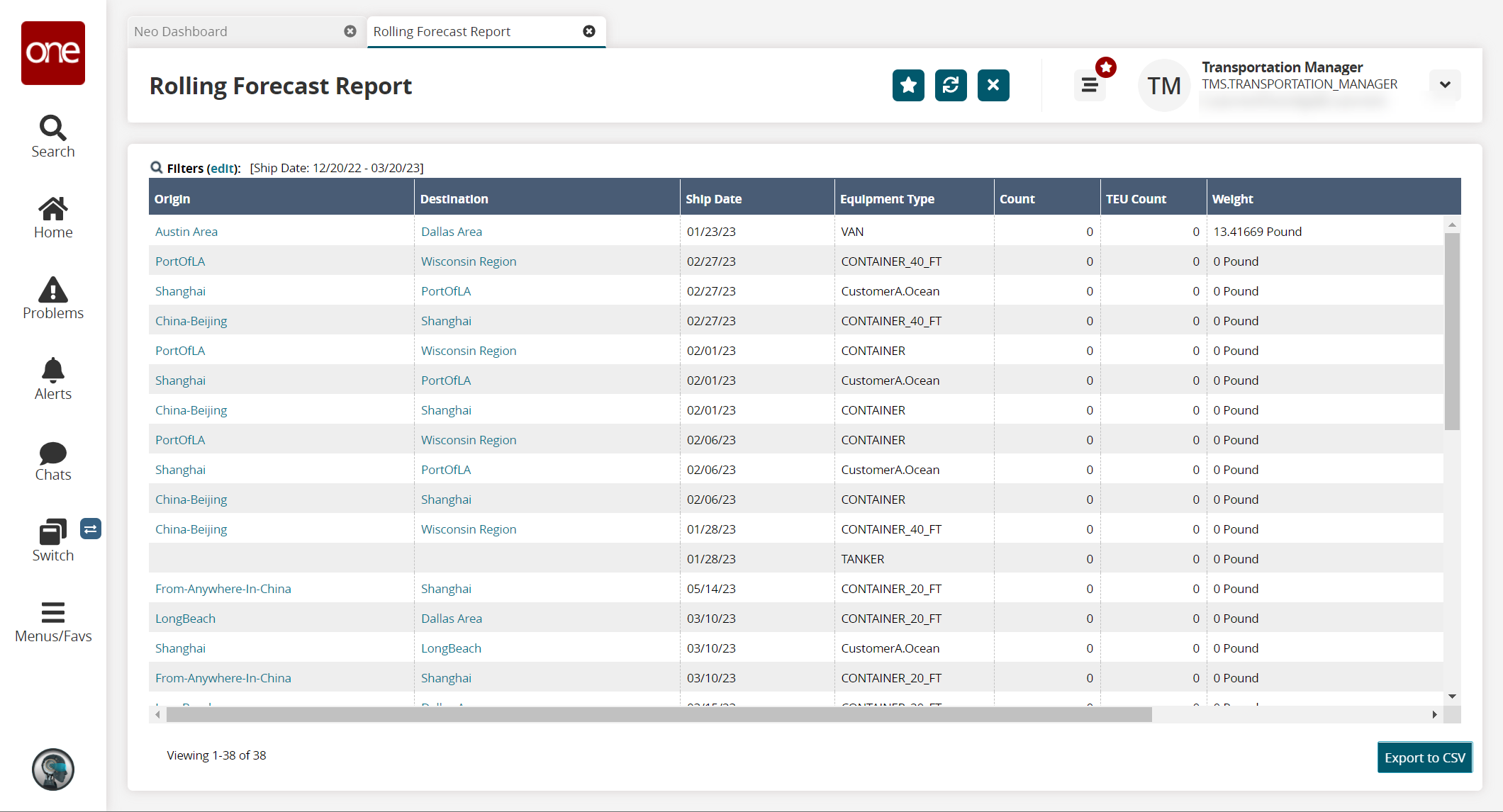Sort by the Ship Date column header

(713, 199)
